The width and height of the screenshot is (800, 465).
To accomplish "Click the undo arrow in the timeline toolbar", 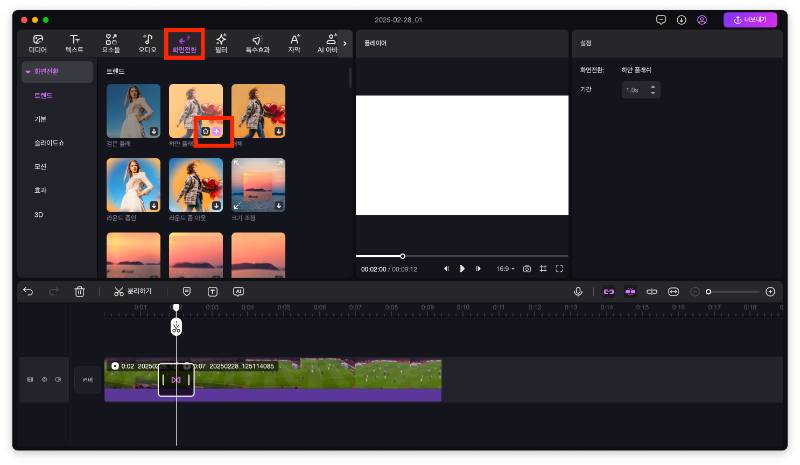I will (28, 291).
